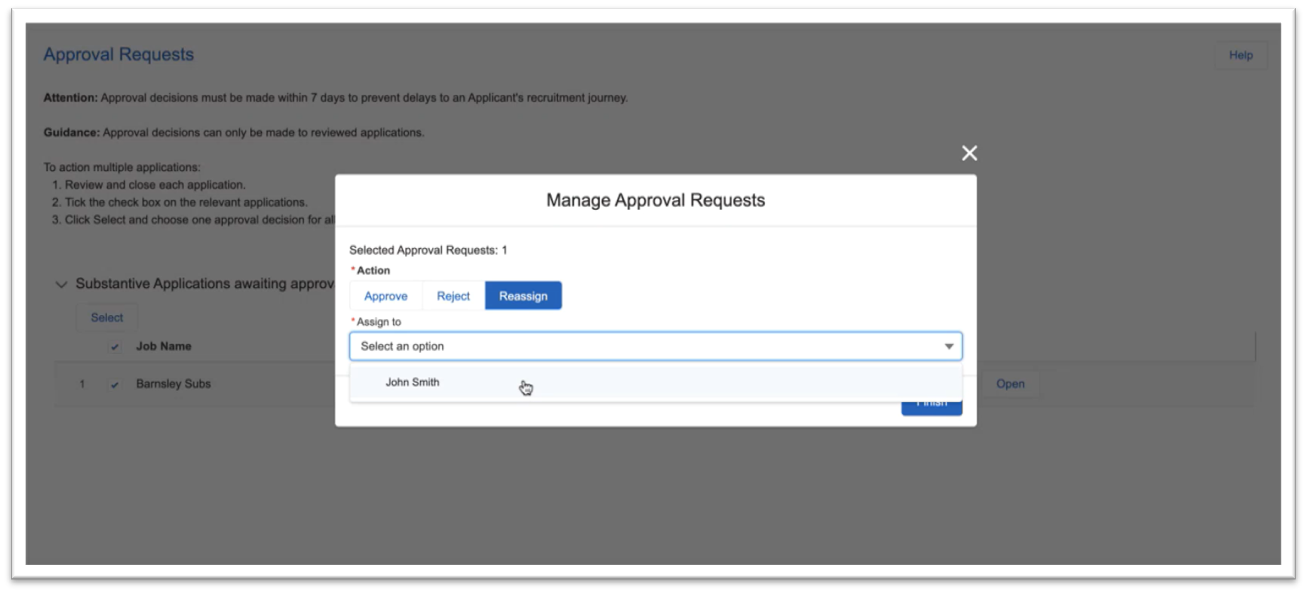Open the Assign to dropdown arrow
The width and height of the screenshot is (1307, 593).
click(x=948, y=346)
